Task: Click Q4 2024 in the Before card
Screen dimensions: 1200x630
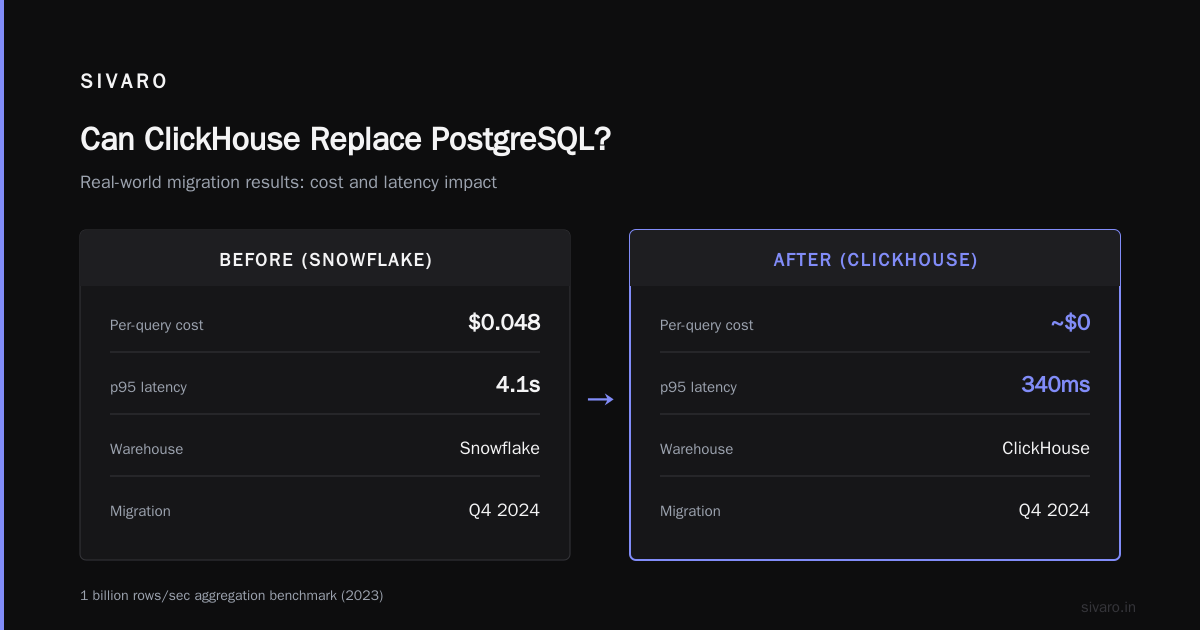Action: pos(504,510)
